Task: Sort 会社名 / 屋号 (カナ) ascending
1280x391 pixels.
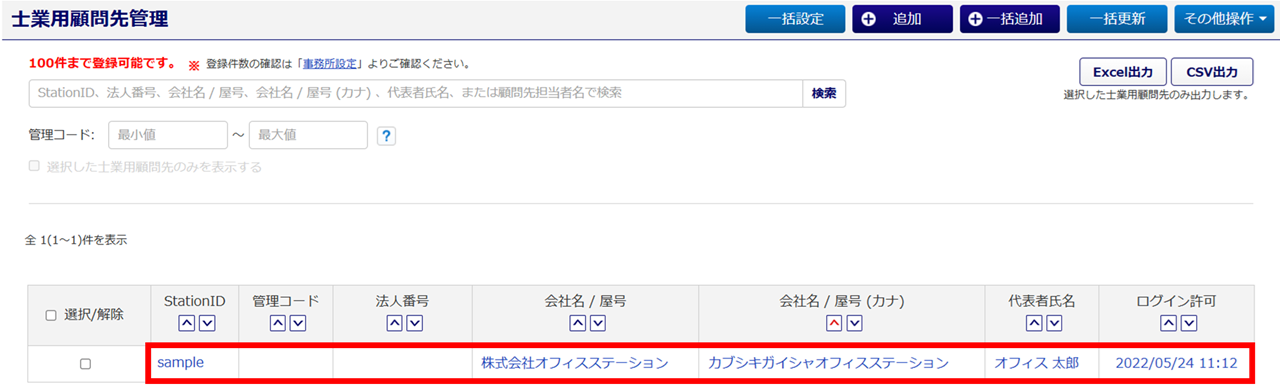Action: point(834,323)
